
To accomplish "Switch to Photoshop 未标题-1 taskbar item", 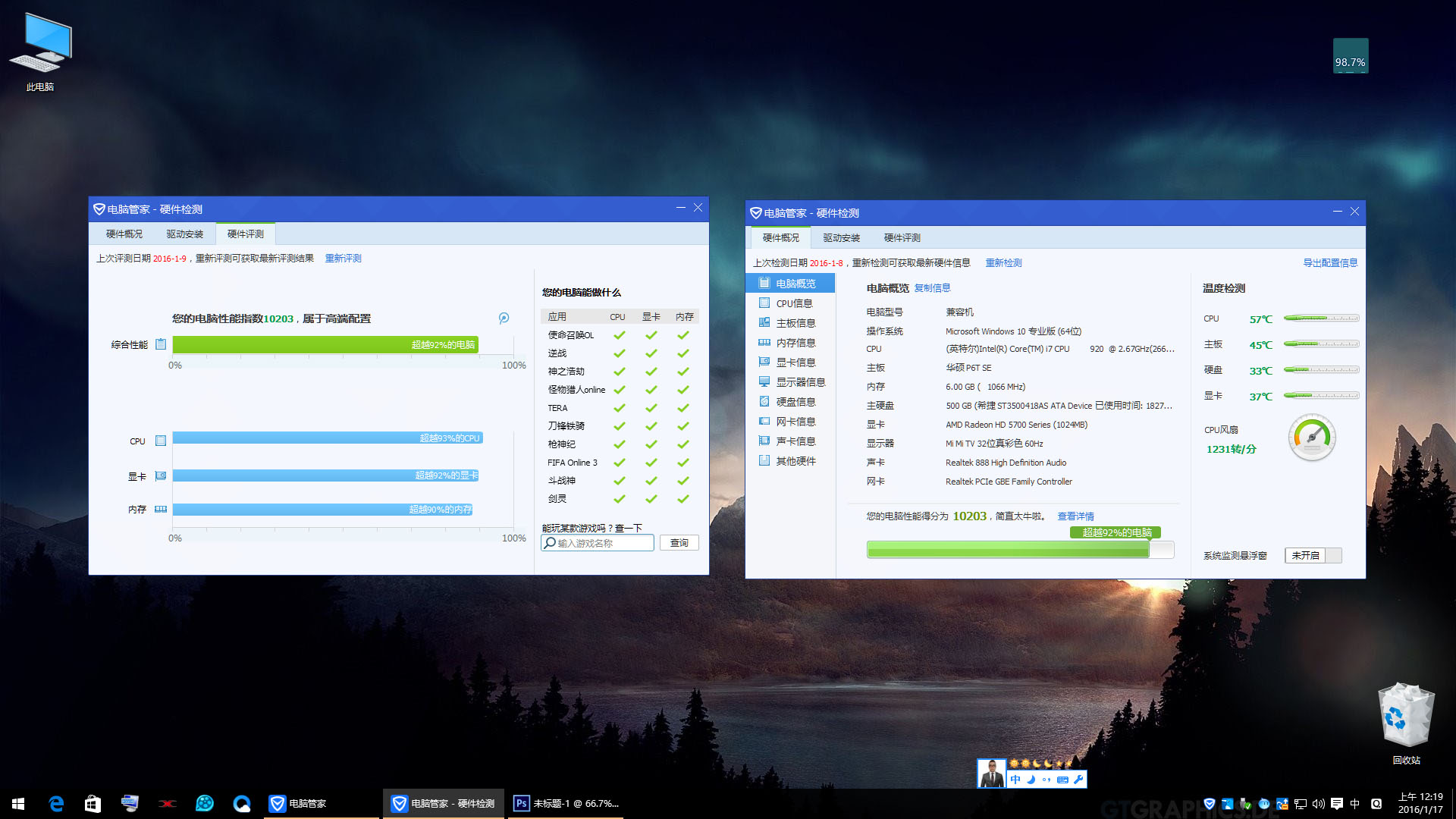I will coord(565,804).
